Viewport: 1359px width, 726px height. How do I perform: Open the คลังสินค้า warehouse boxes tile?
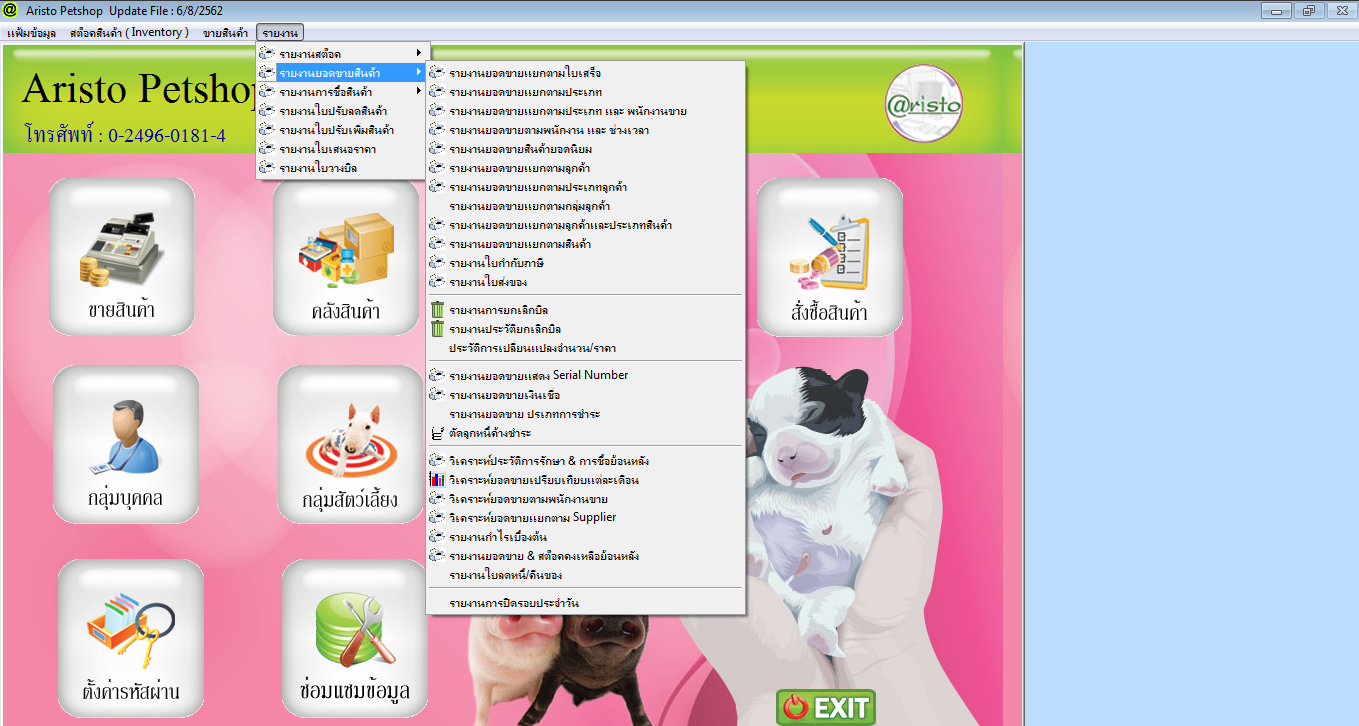(345, 256)
